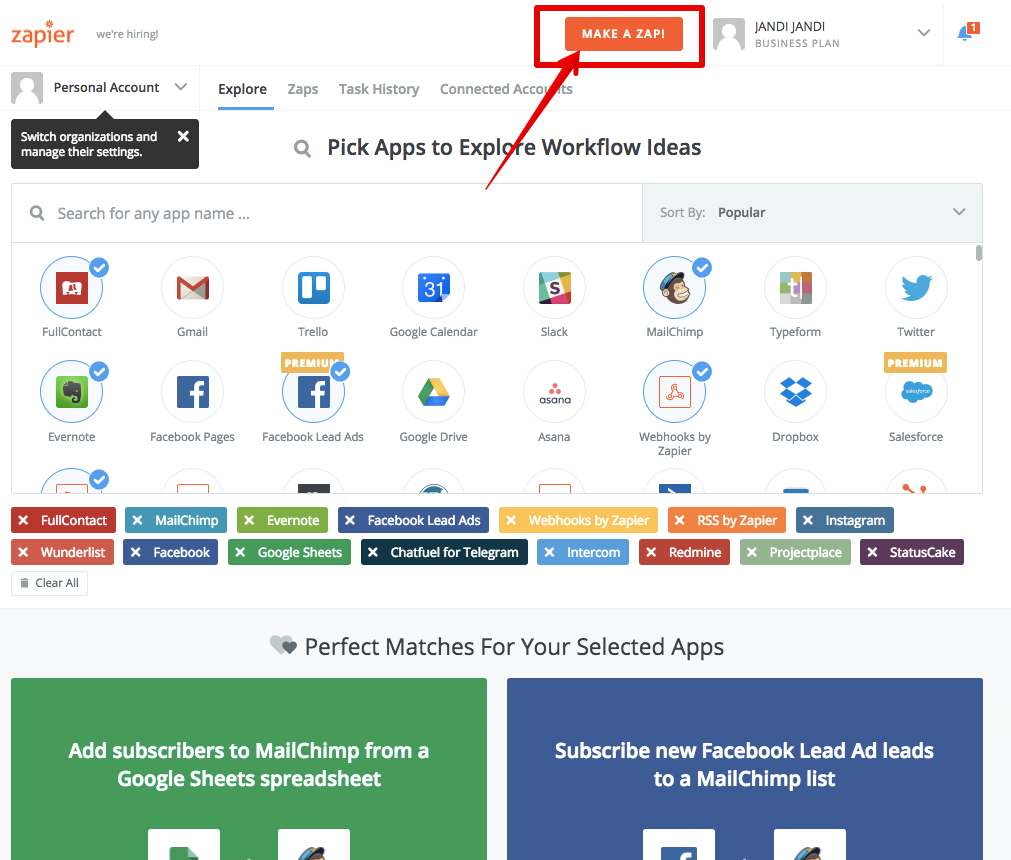This screenshot has width=1011, height=860.
Task: Open the JANDI JANDI user menu chevron
Action: [924, 33]
